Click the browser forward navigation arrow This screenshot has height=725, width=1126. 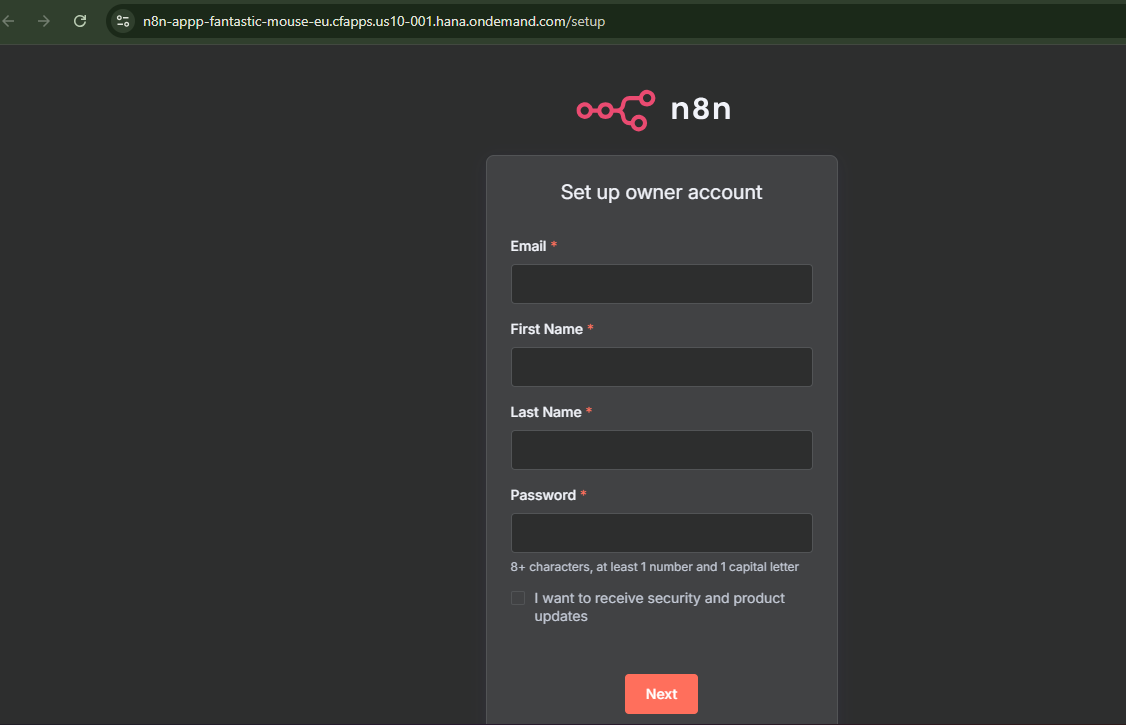coord(43,20)
